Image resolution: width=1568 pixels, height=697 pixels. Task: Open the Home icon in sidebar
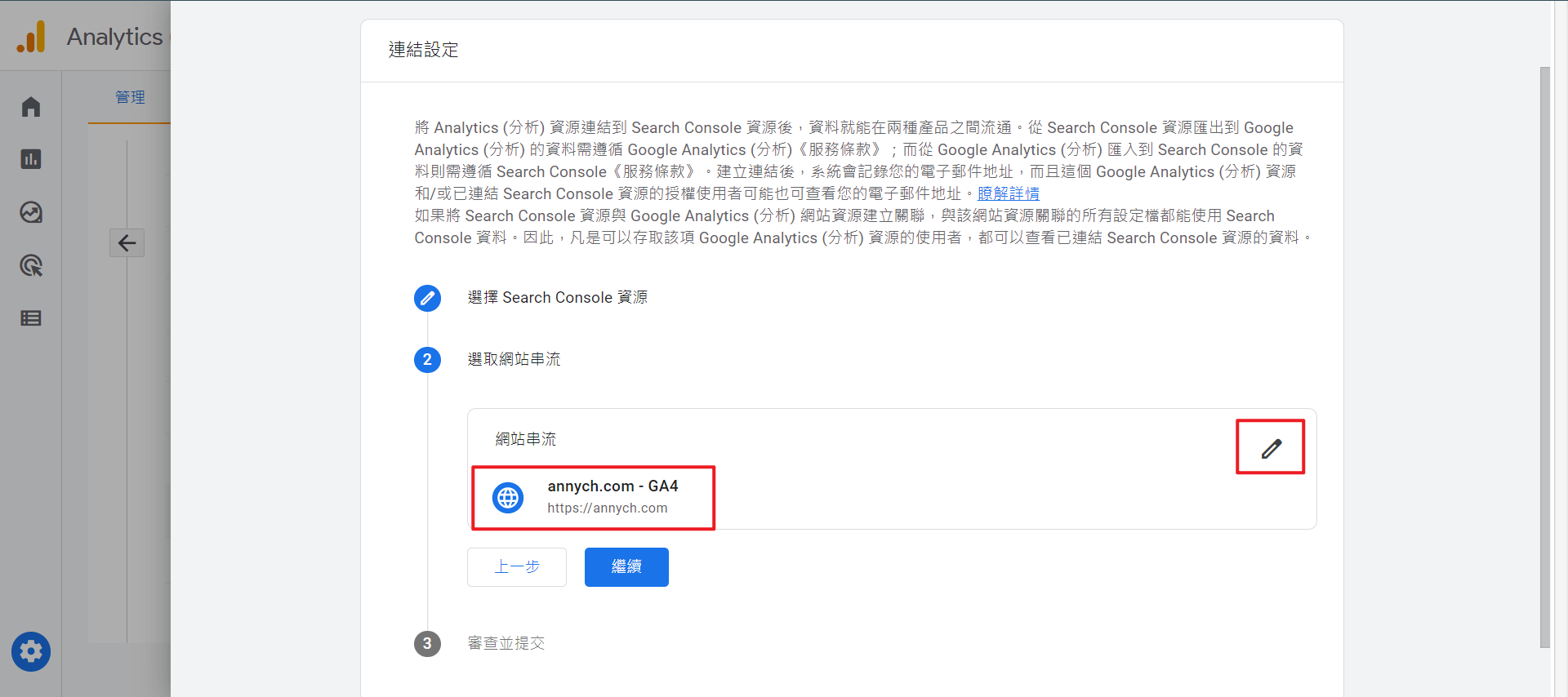[x=31, y=107]
